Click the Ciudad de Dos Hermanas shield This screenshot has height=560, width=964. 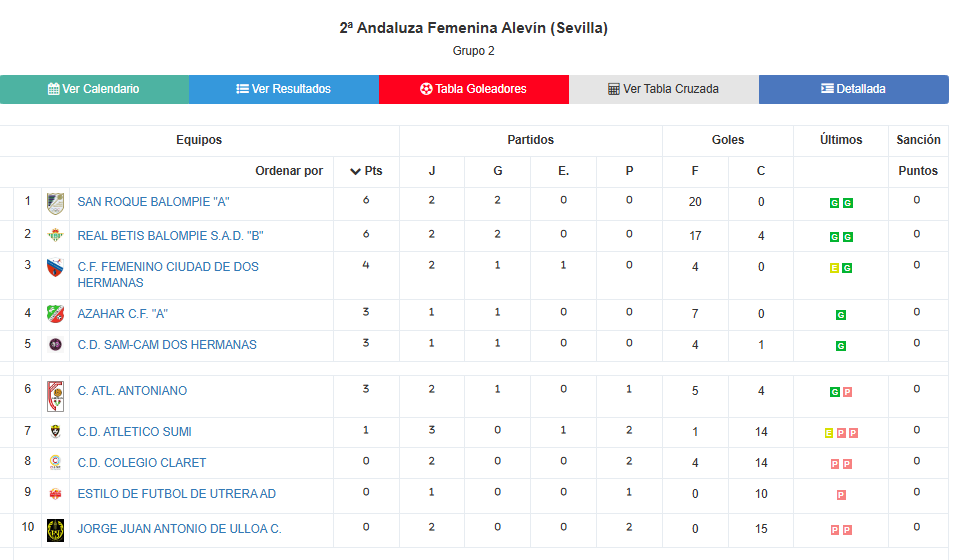click(55, 267)
